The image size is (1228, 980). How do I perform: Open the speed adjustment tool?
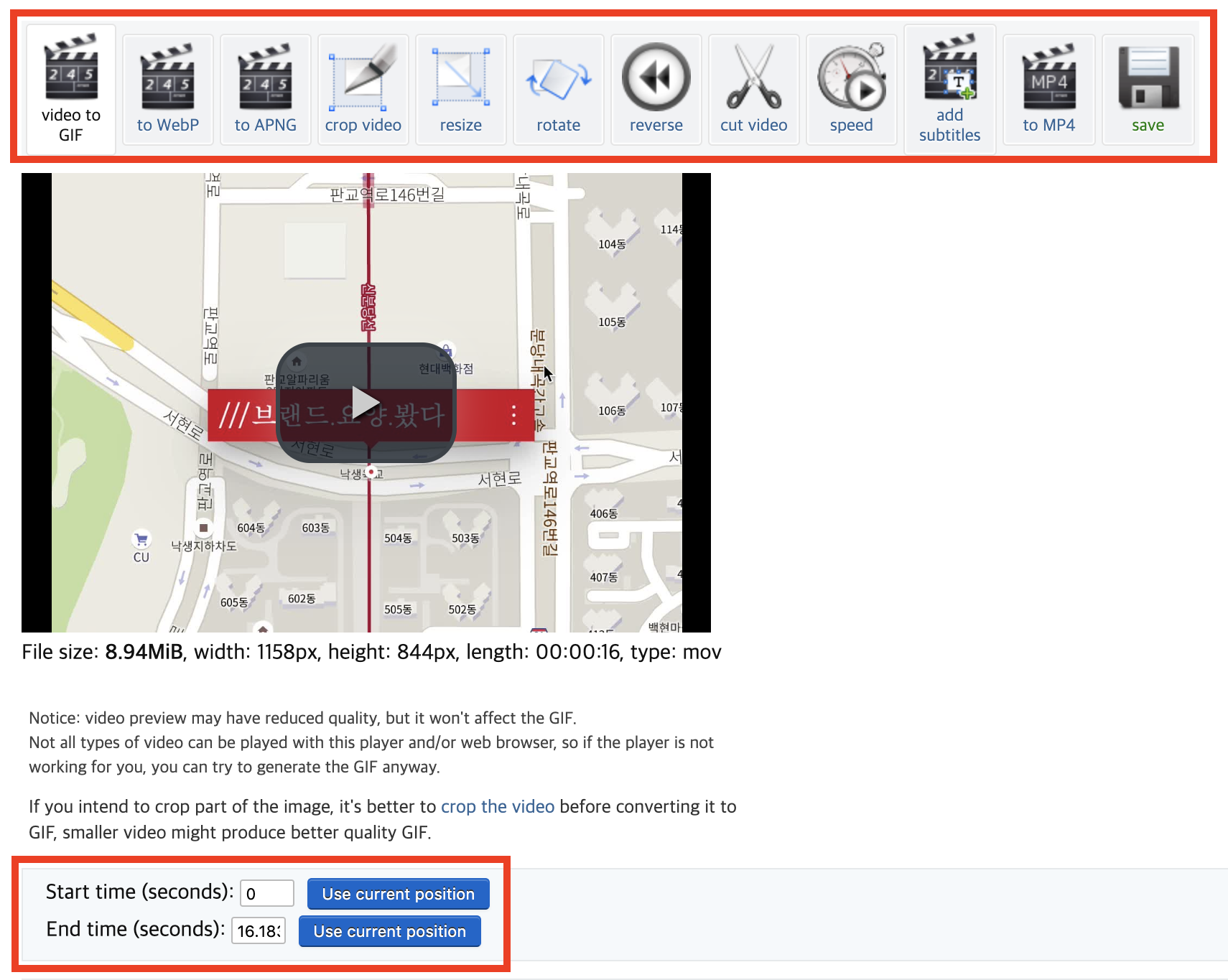852,89
